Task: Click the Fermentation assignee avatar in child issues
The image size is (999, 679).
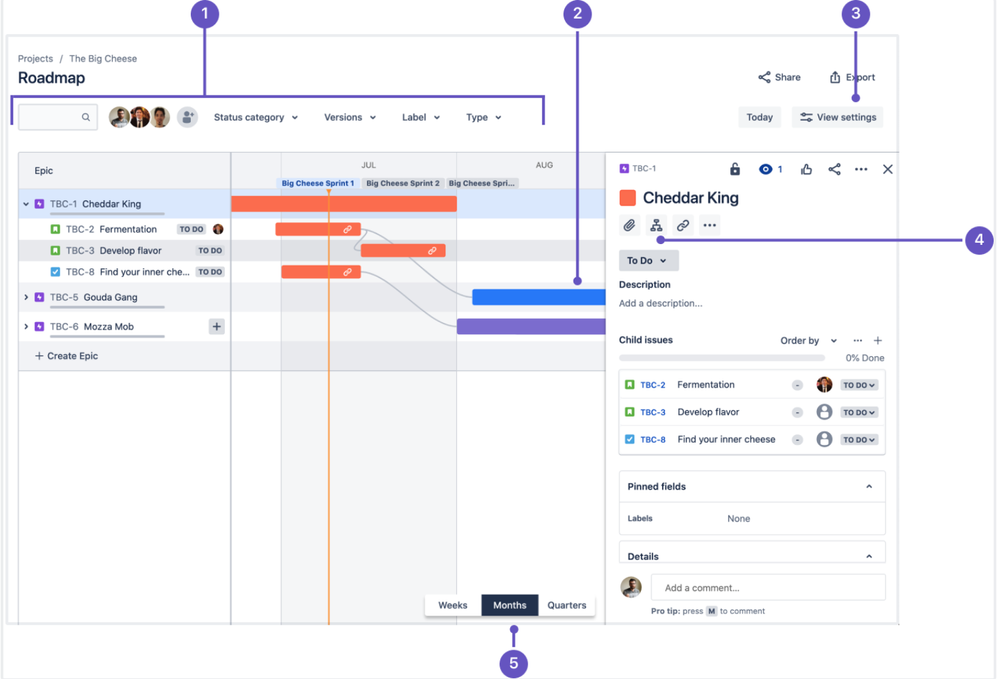Action: (x=824, y=384)
